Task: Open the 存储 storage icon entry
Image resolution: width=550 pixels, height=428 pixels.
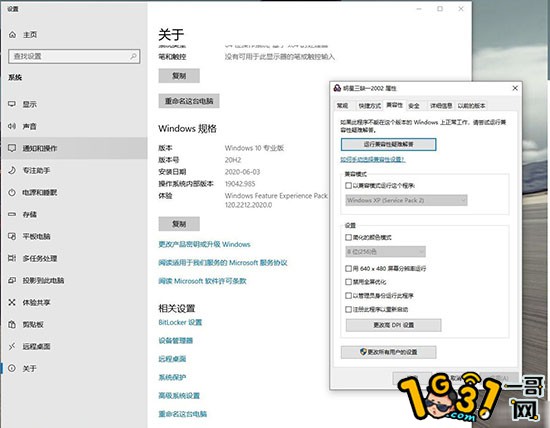Action: click(12, 214)
